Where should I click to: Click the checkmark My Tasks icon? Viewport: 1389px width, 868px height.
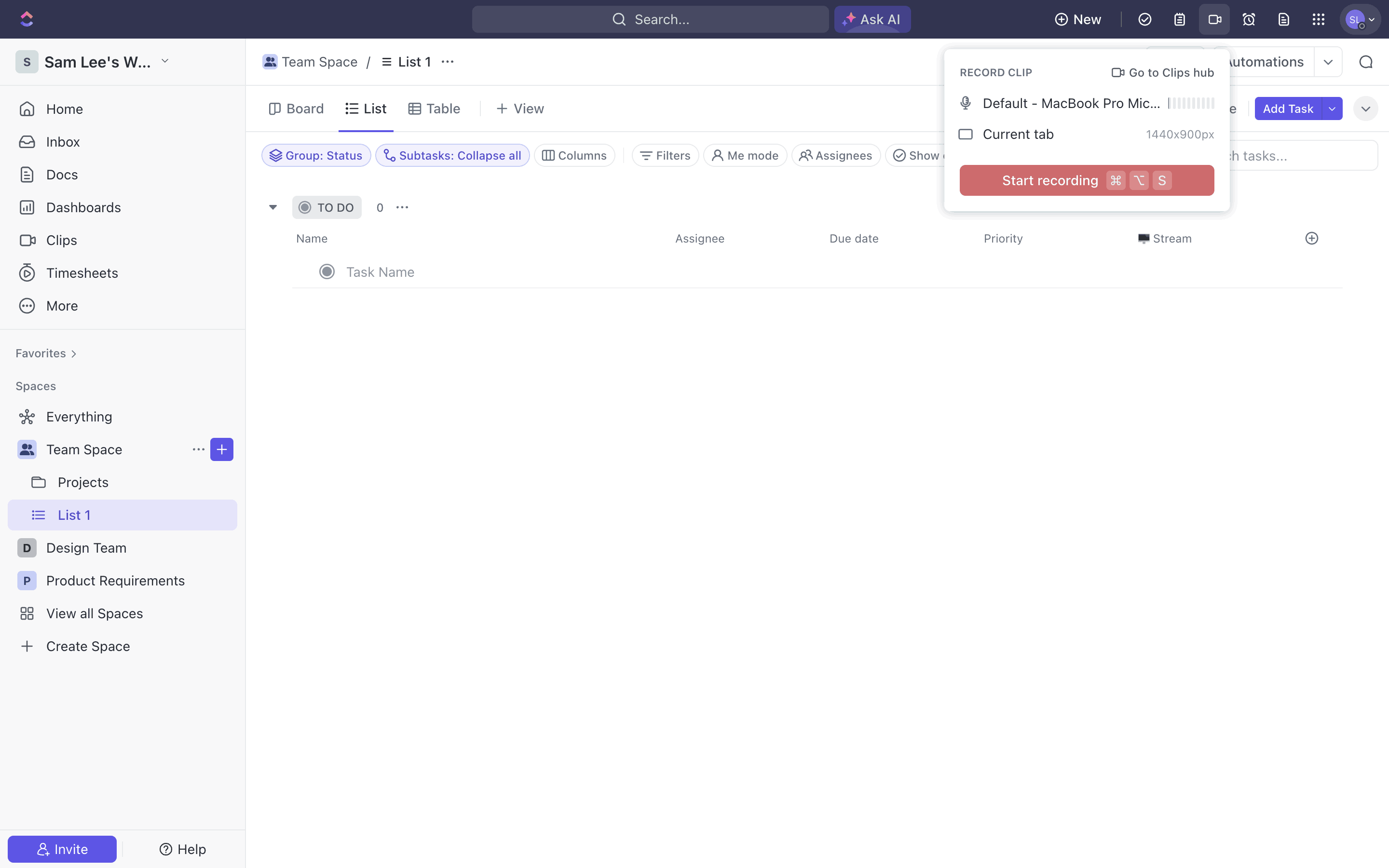click(x=1144, y=19)
